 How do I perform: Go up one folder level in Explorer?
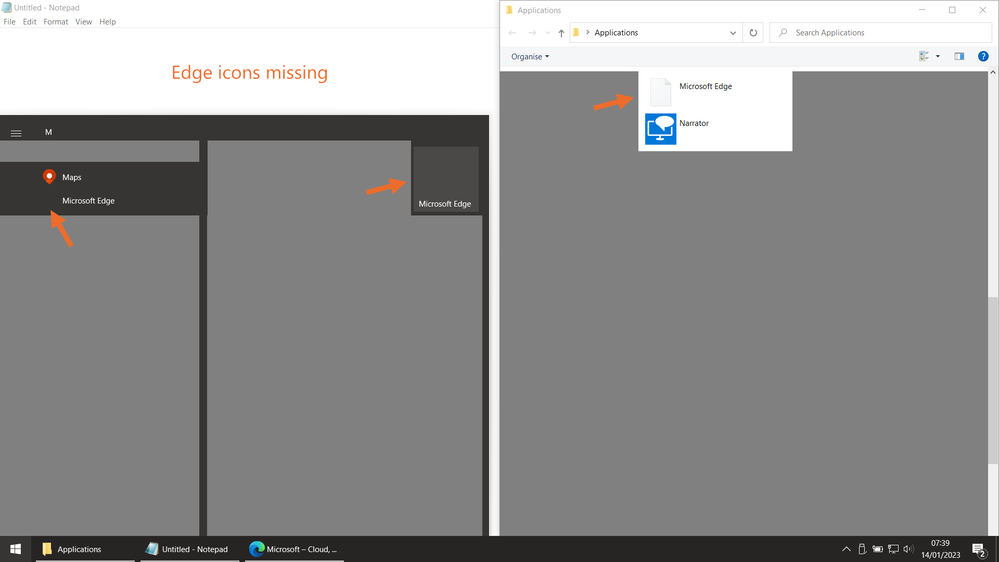tap(561, 33)
